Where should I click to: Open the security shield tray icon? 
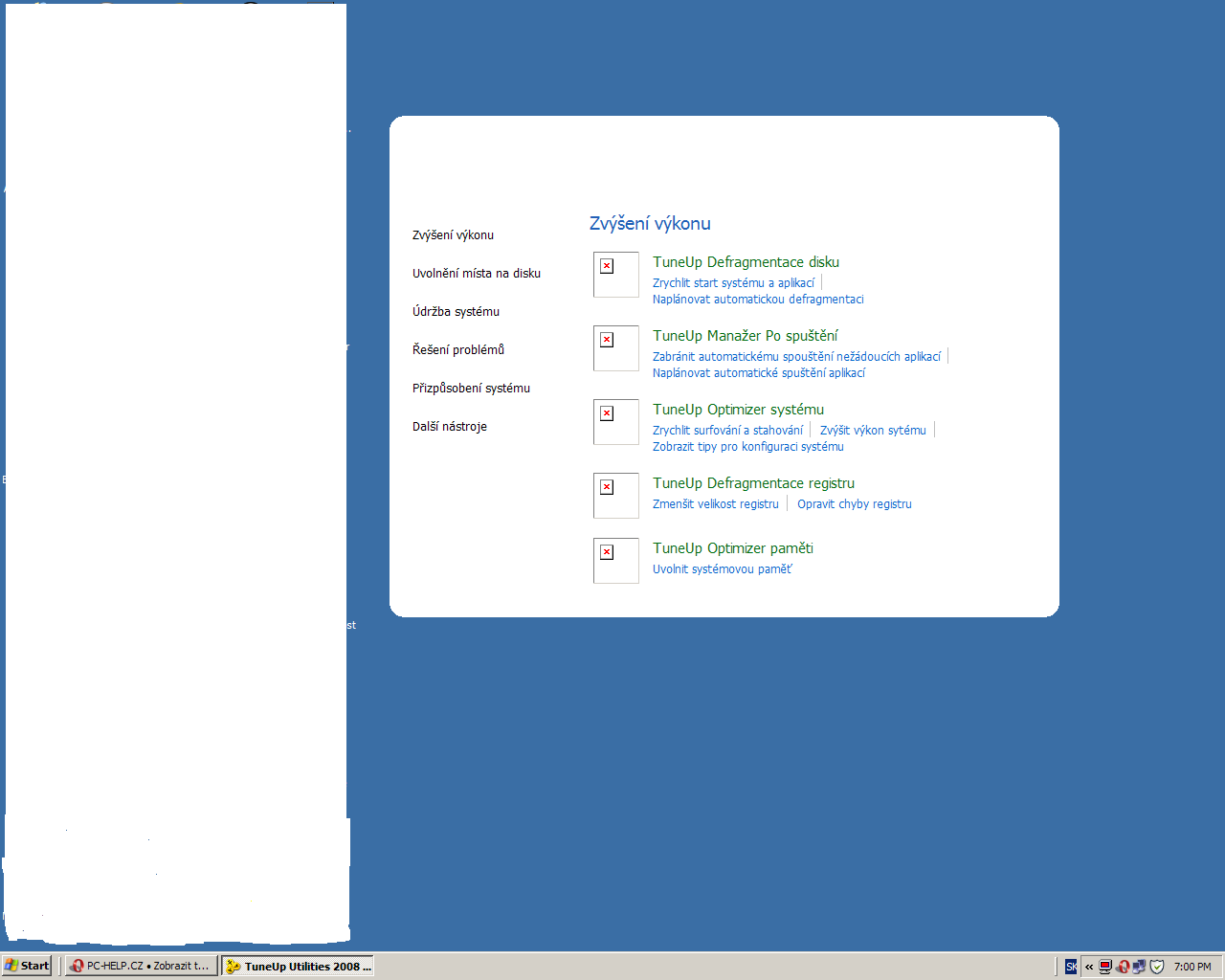point(1156,967)
